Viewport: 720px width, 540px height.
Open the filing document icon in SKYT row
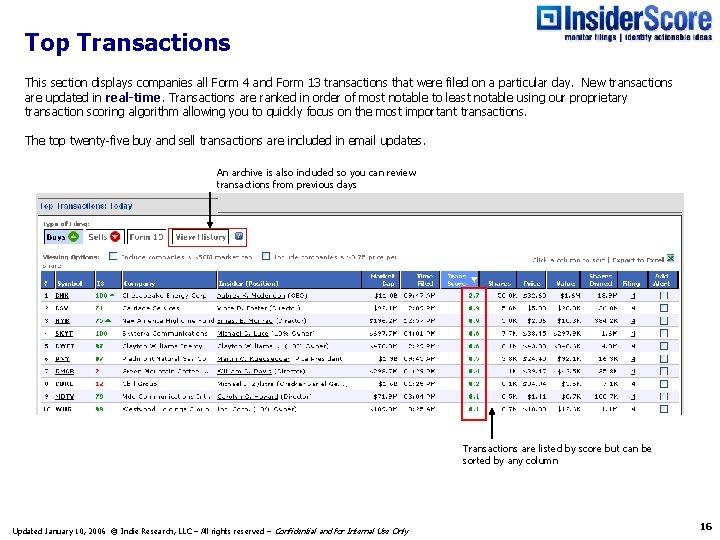coord(633,333)
